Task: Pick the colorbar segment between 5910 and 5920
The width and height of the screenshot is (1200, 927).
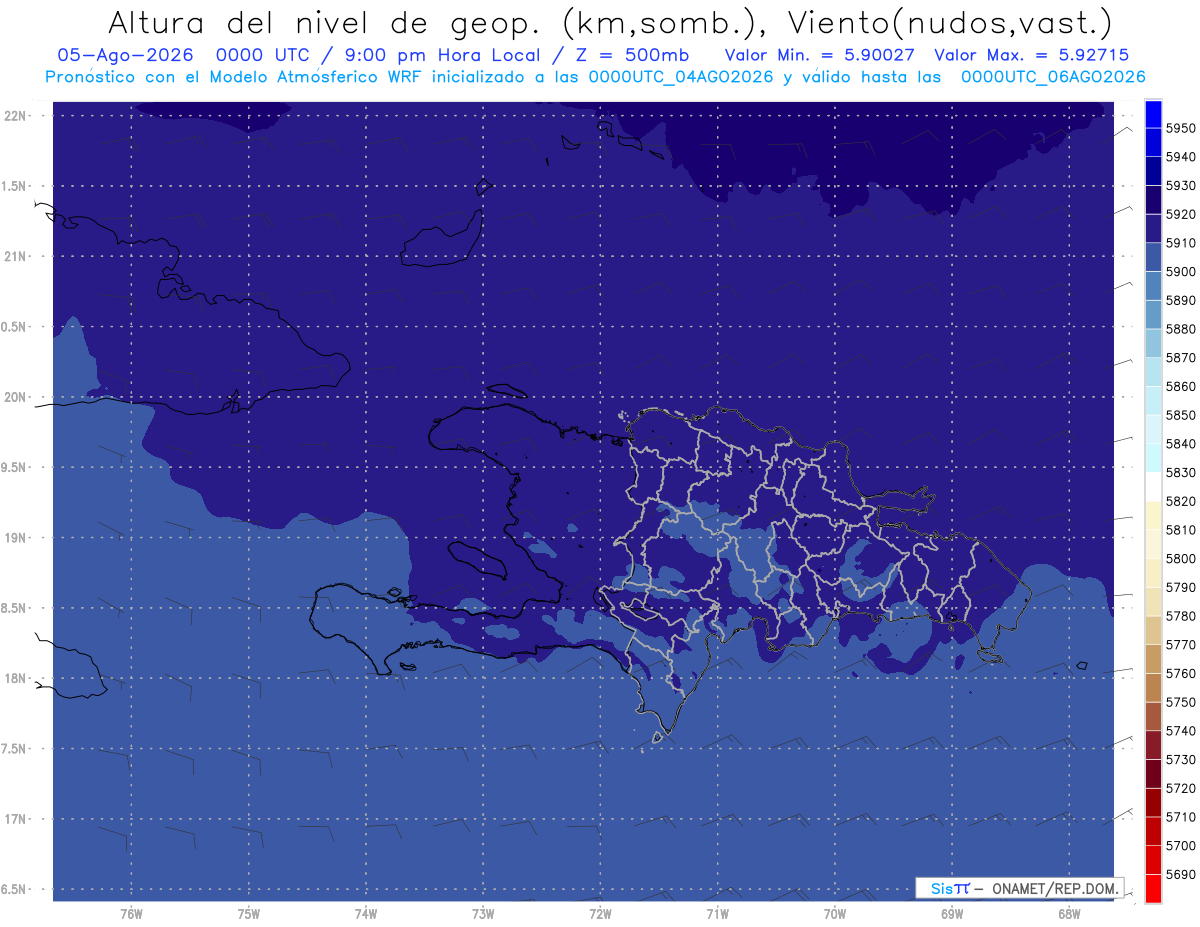Action: coord(1153,229)
